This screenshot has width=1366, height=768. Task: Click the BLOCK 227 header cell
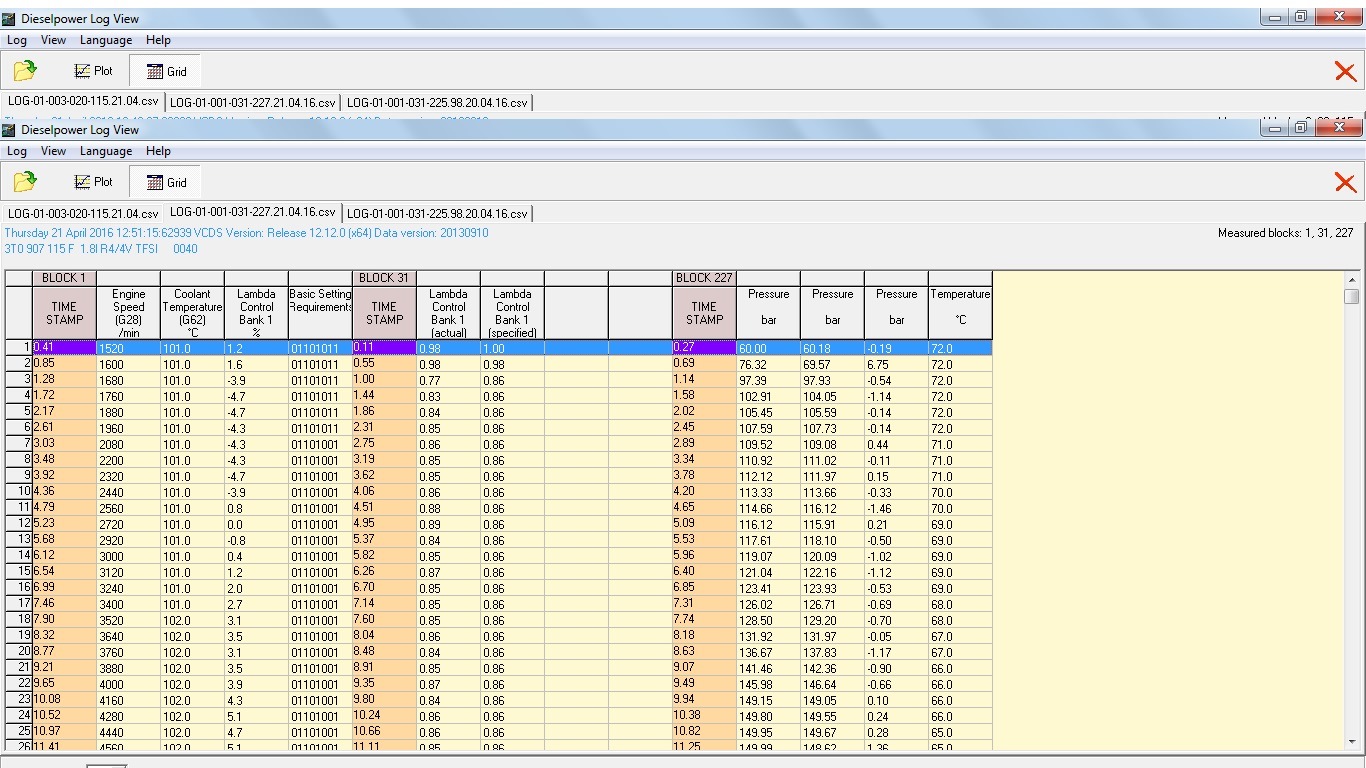click(704, 278)
